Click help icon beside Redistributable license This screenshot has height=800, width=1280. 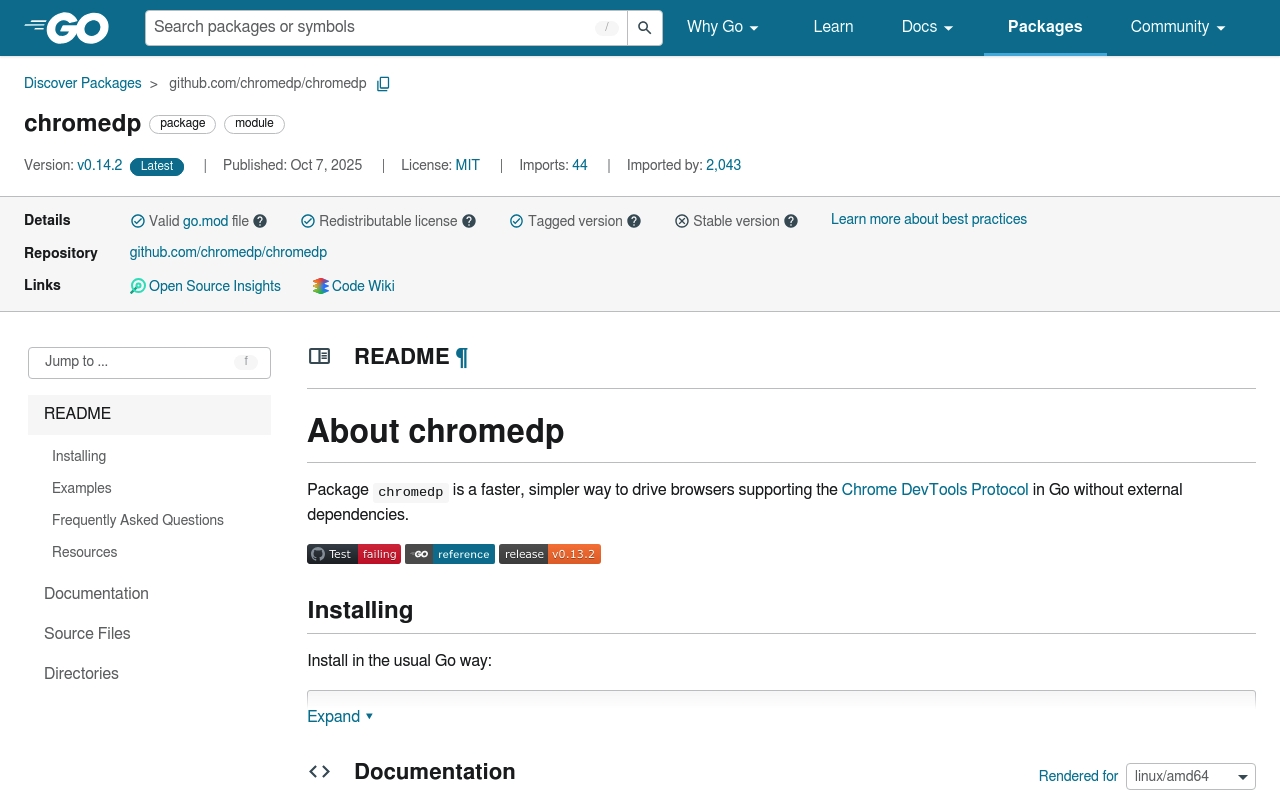tap(469, 221)
